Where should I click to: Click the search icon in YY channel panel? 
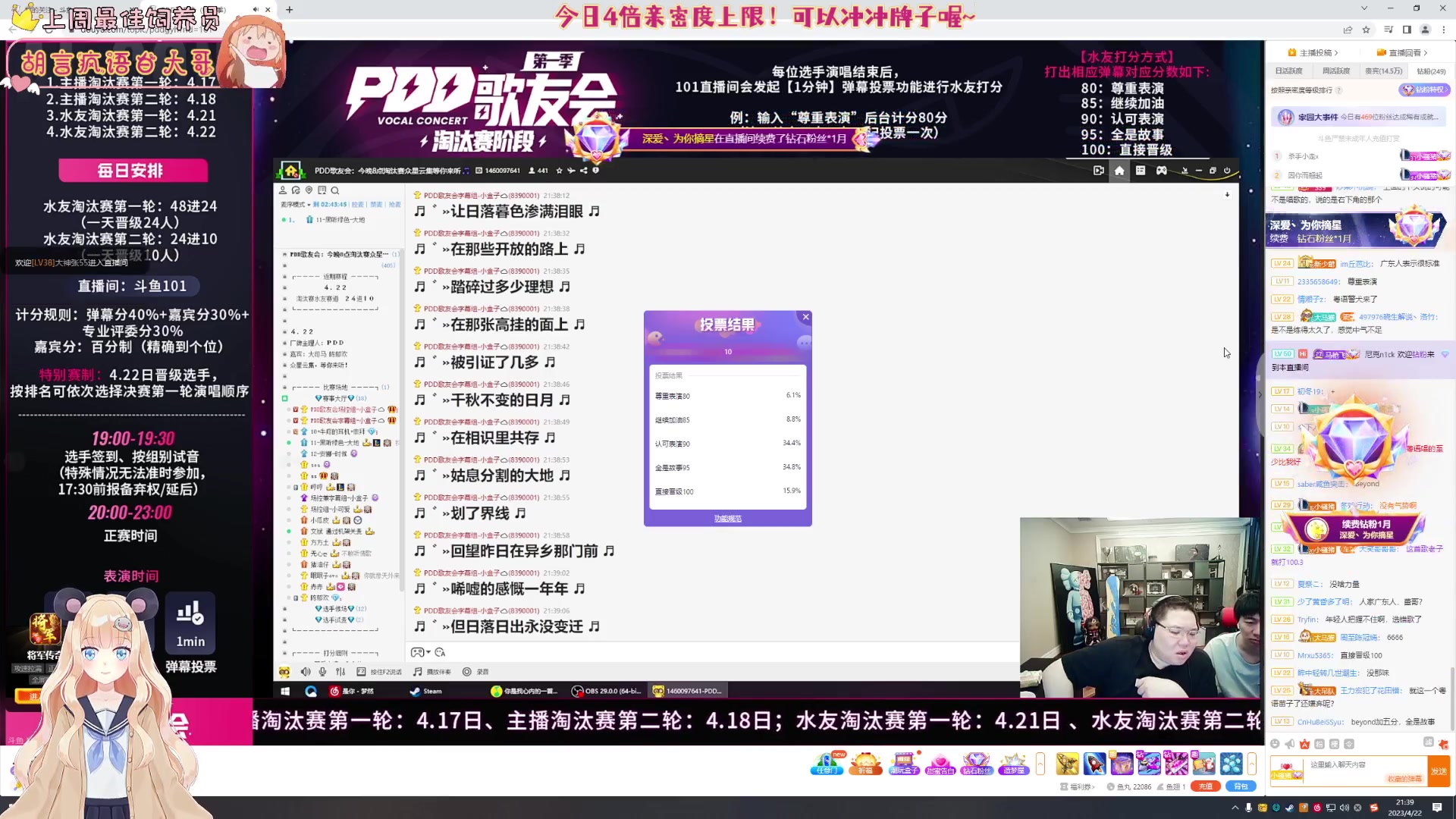point(335,190)
